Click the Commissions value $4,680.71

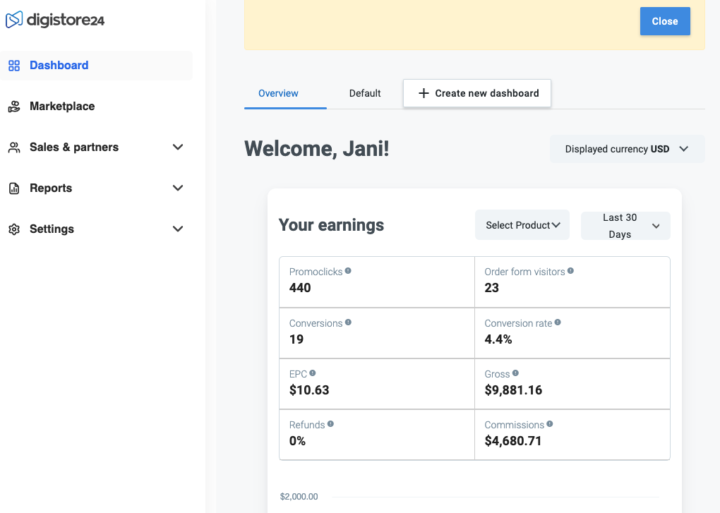pos(513,441)
